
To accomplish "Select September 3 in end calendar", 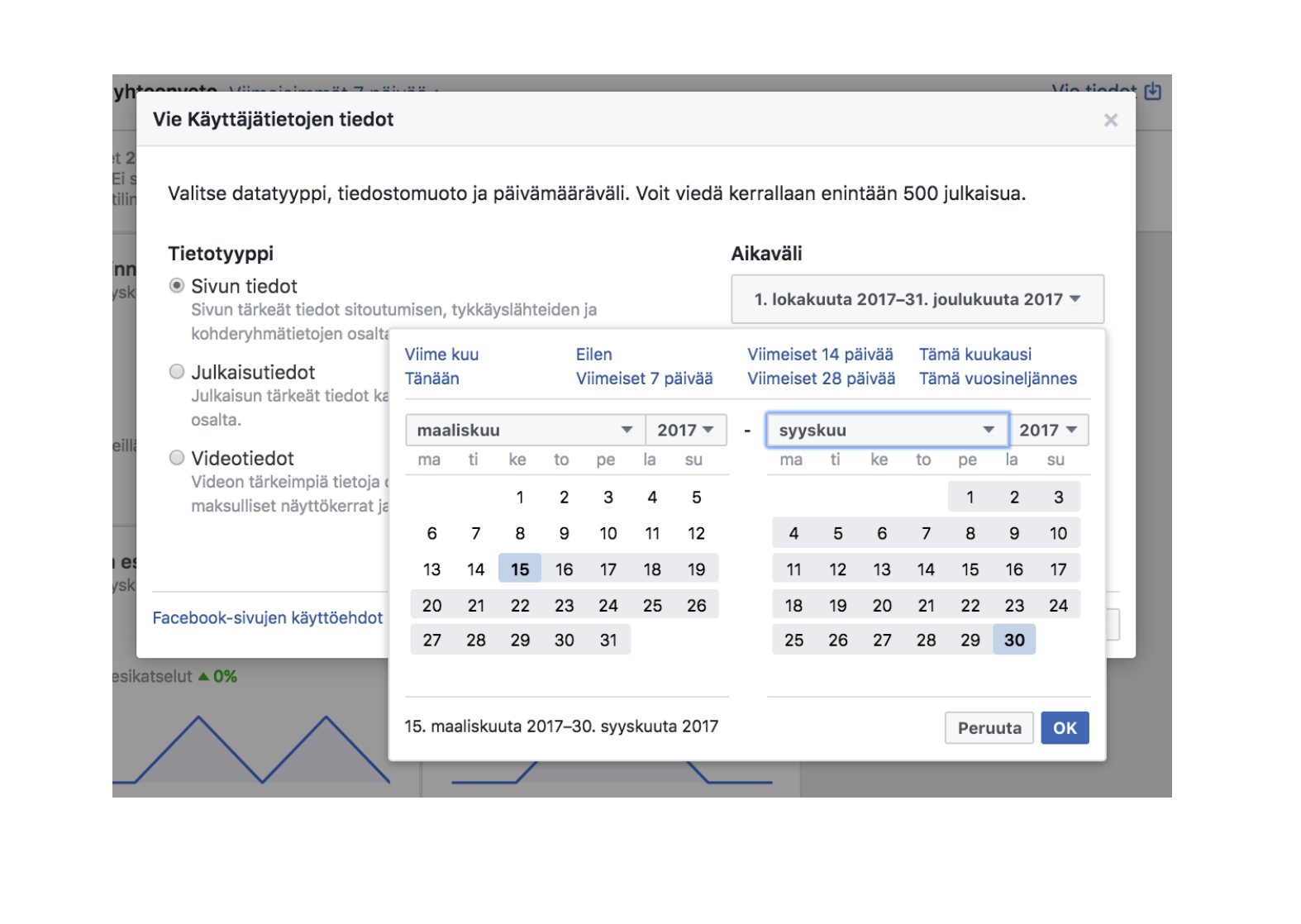I will 1058,498.
